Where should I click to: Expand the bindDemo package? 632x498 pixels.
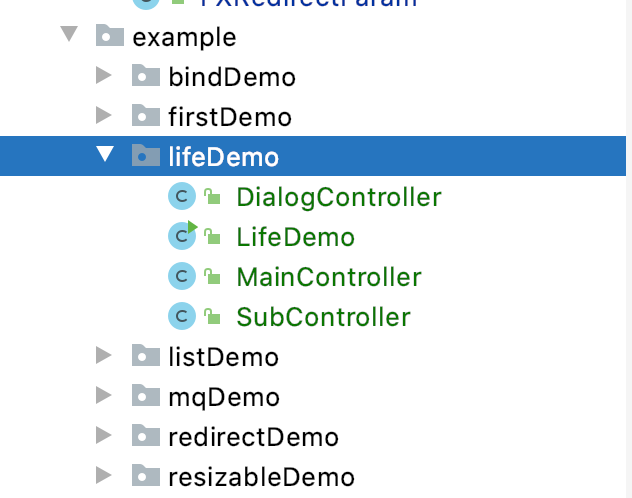[x=104, y=76]
